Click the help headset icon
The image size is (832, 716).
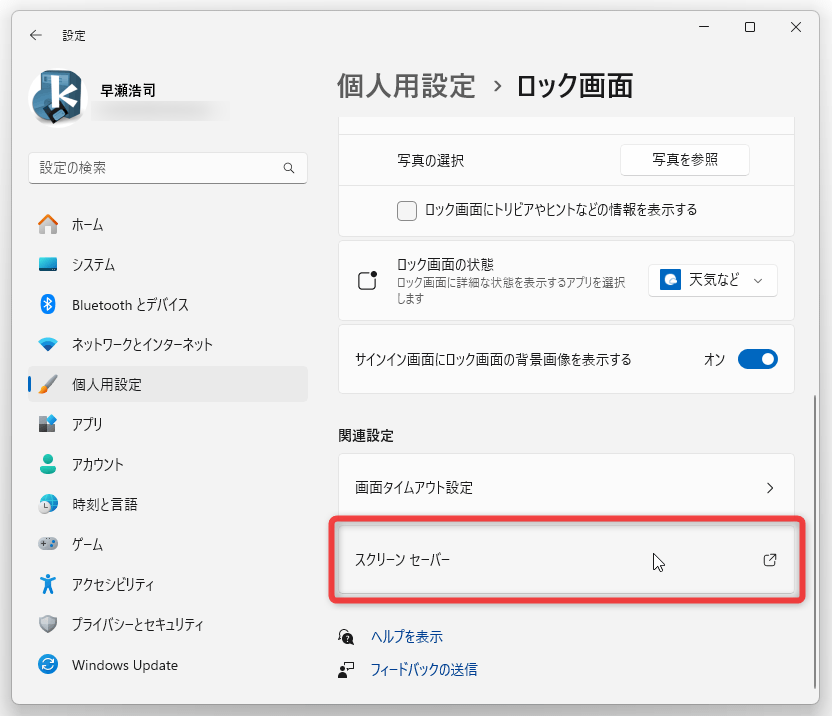(x=346, y=636)
